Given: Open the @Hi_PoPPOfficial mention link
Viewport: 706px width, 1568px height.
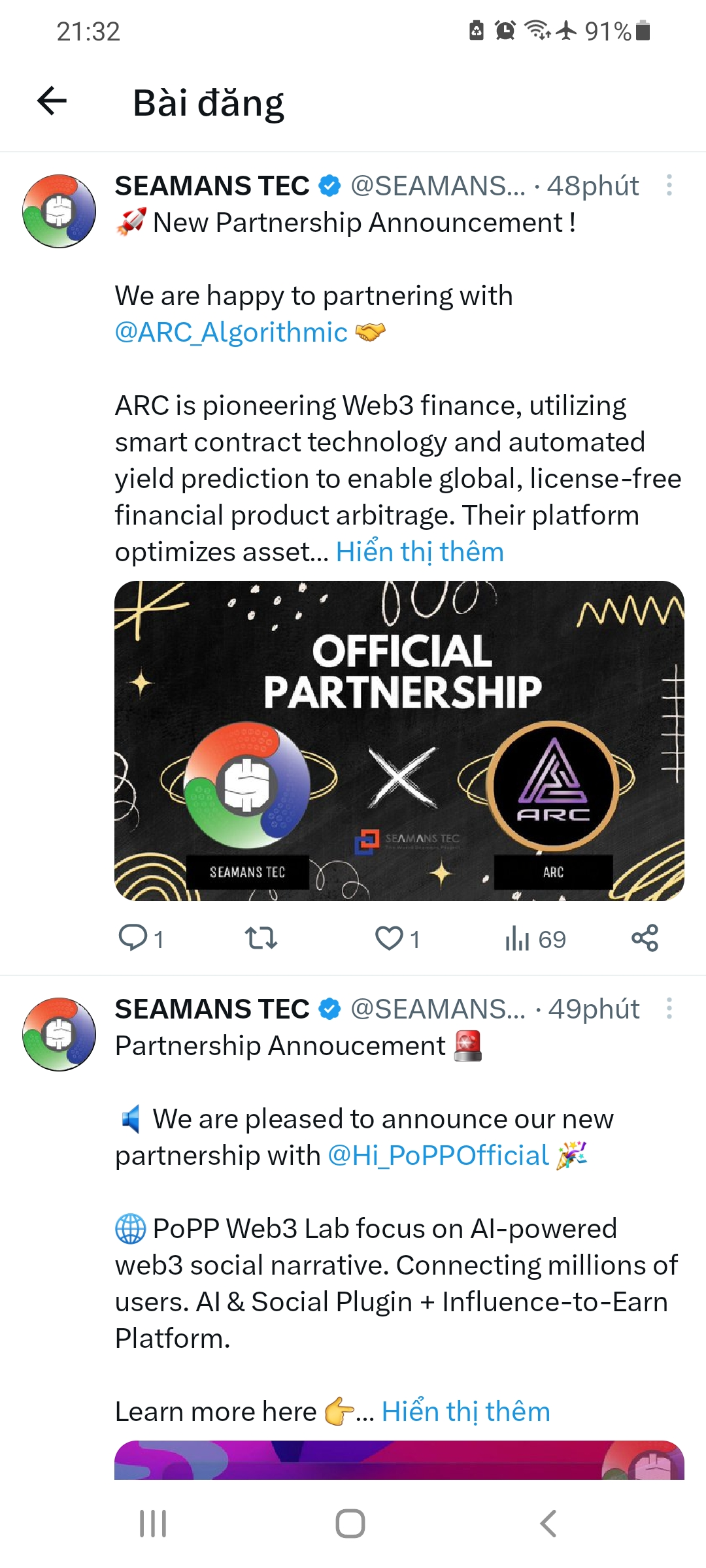Looking at the screenshot, I should click(438, 1156).
